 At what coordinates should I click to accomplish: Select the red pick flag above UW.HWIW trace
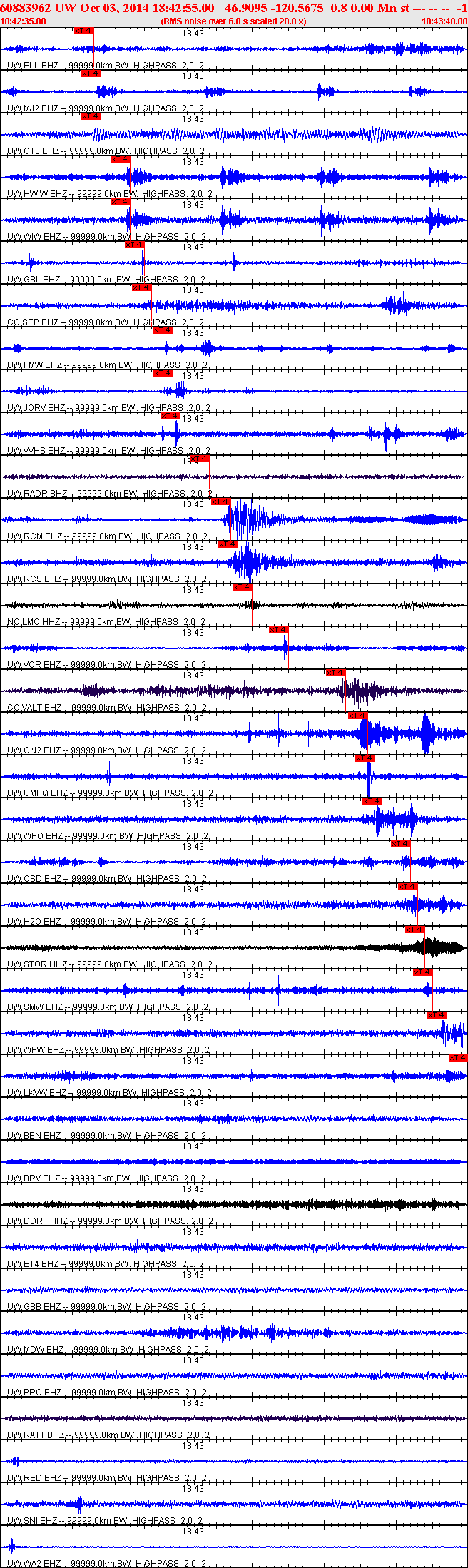(x=120, y=159)
